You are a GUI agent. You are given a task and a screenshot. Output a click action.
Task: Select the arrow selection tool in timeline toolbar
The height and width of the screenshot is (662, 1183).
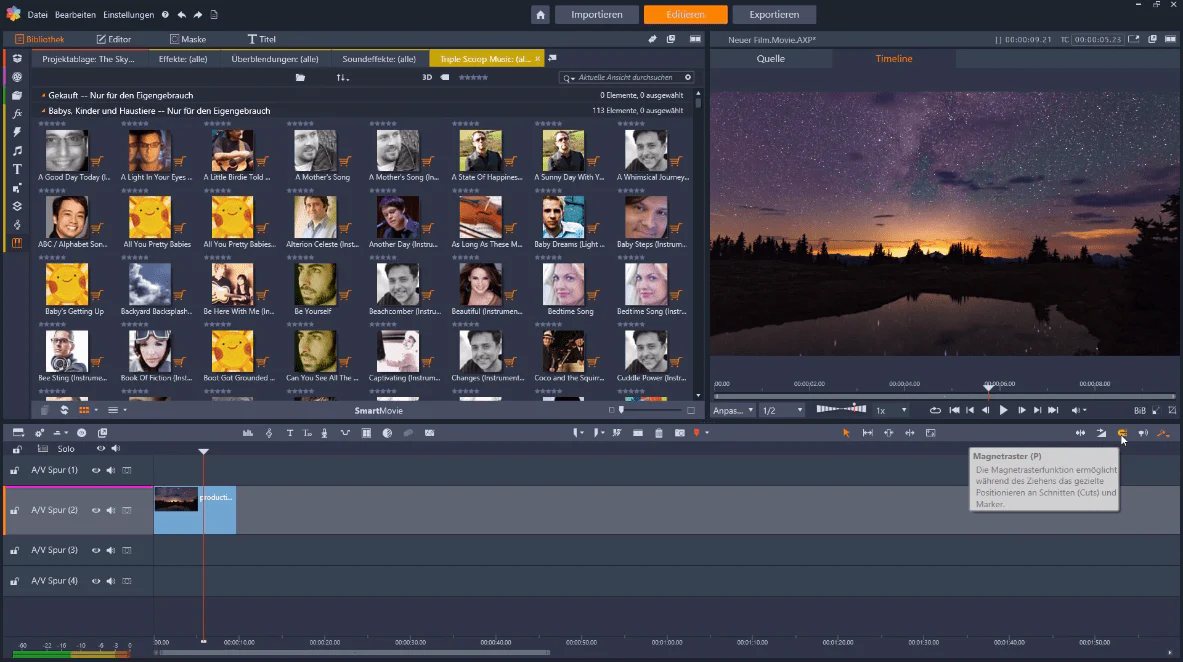click(846, 433)
